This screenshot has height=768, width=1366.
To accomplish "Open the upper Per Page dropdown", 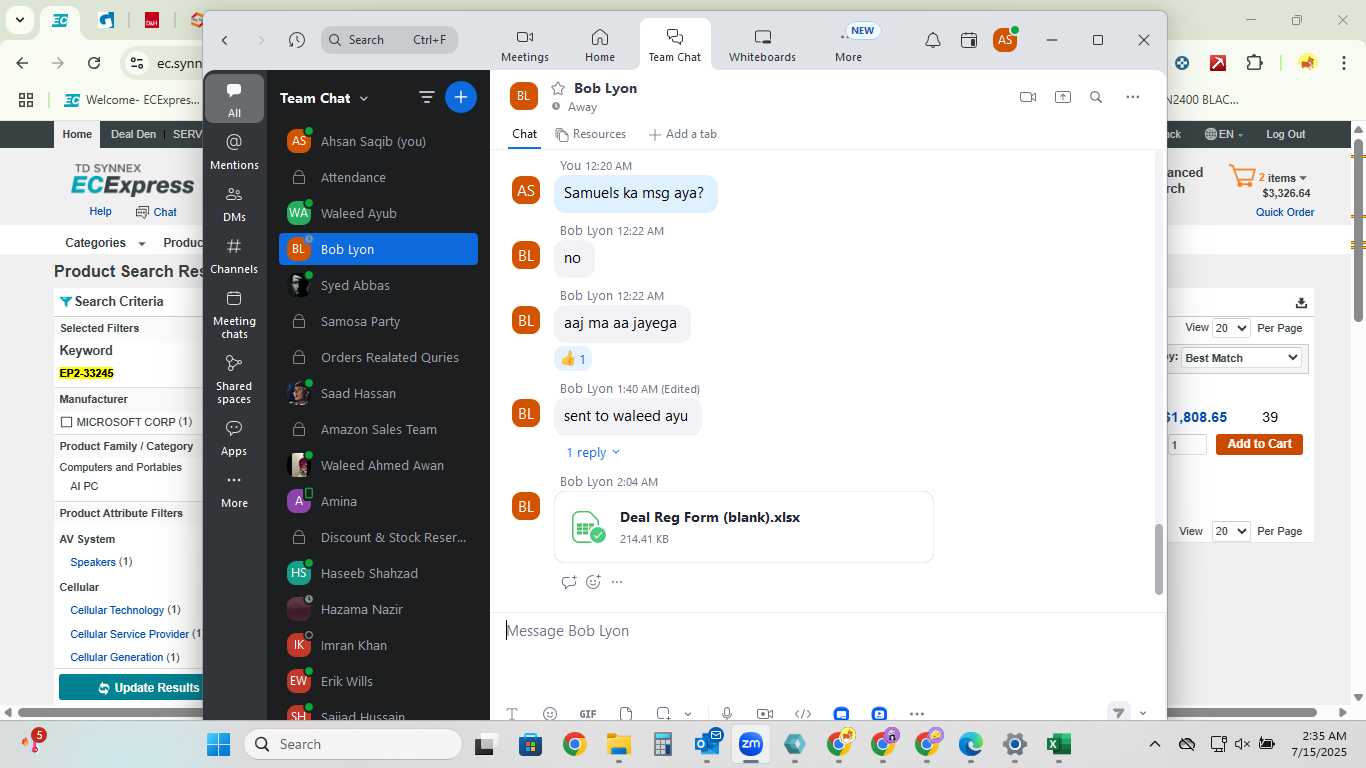I will [x=1231, y=328].
